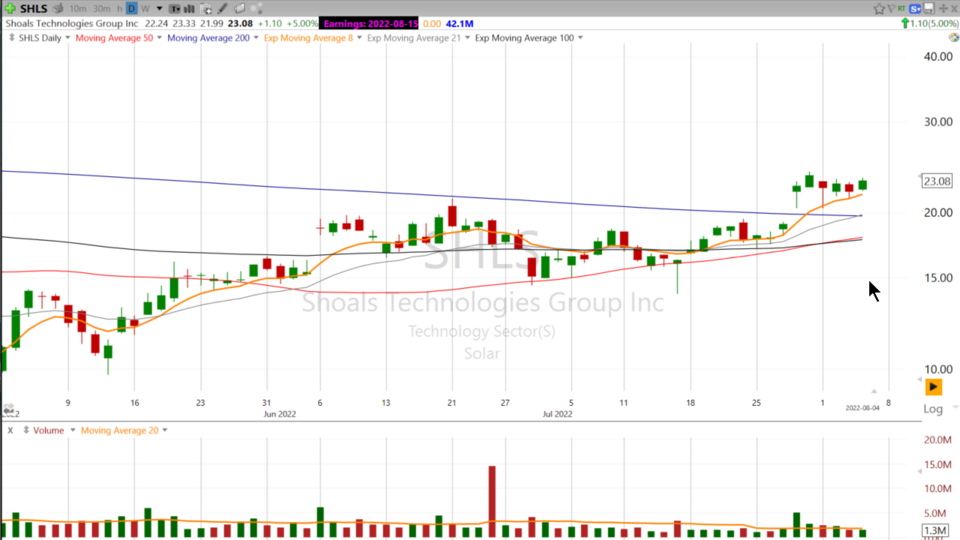Click the 2022-08-04 date marker

click(862, 408)
